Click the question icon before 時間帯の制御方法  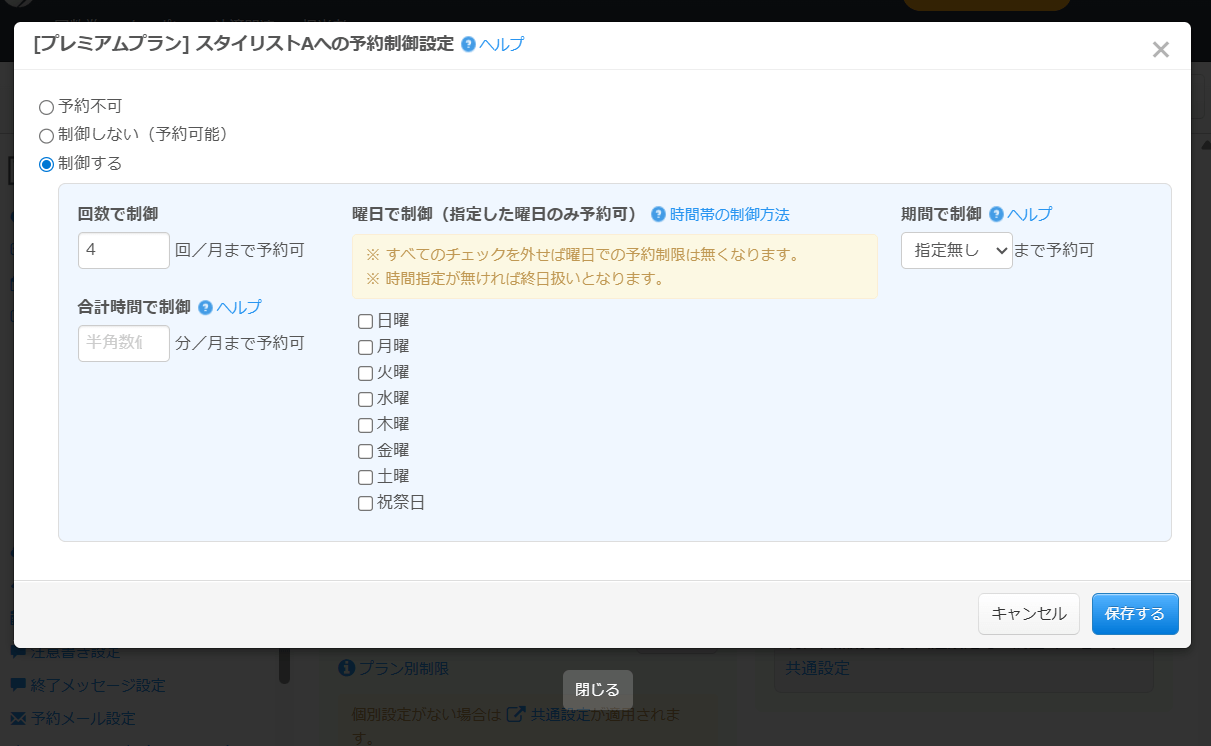point(658,214)
